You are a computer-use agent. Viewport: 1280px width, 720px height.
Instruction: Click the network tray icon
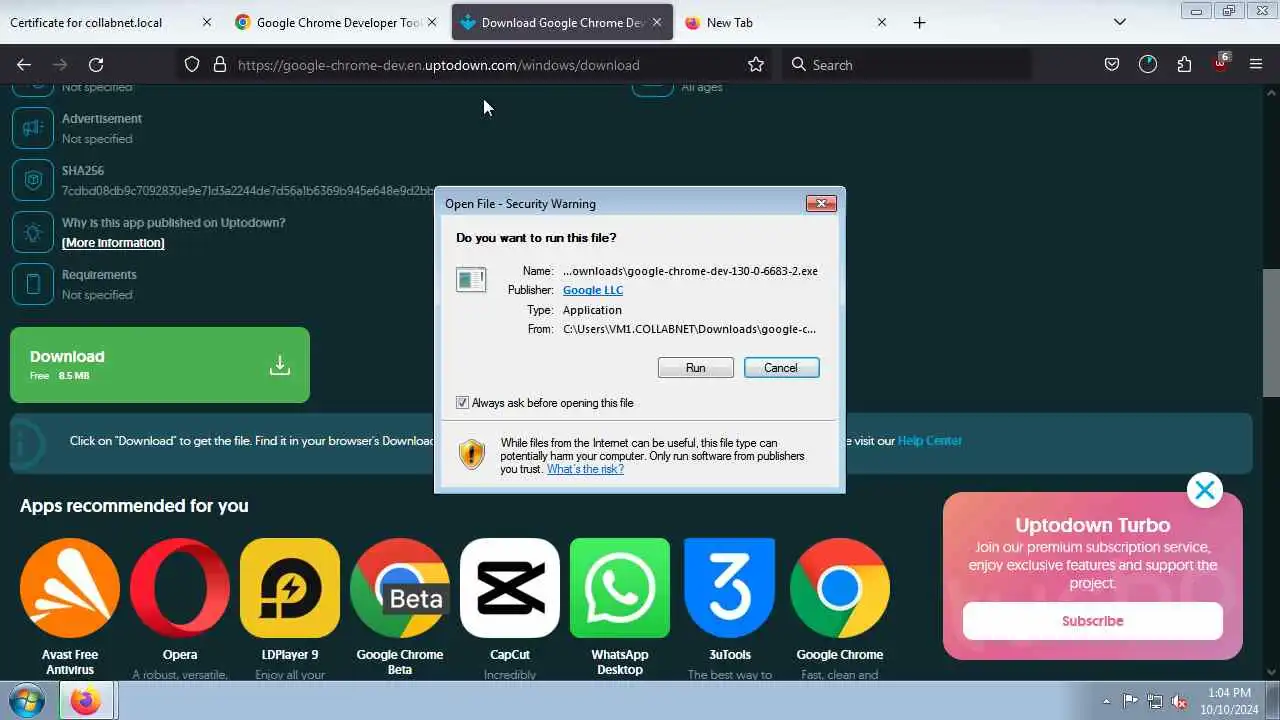click(x=1155, y=701)
